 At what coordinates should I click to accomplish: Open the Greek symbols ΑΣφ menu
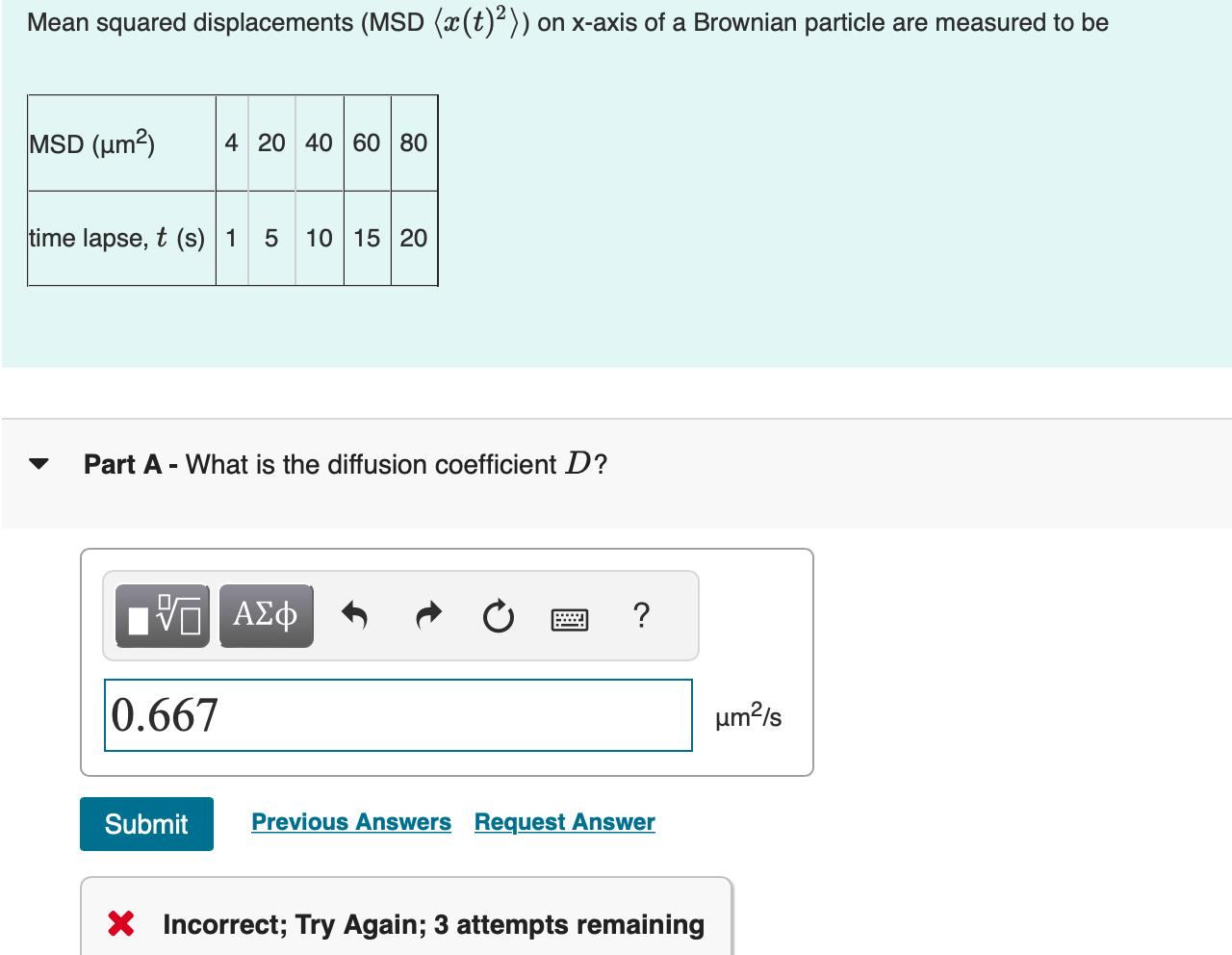click(266, 615)
